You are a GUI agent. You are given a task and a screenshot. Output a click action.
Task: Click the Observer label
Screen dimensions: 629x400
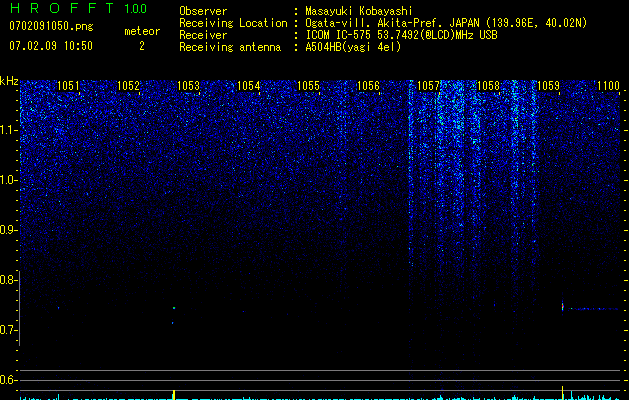[203, 11]
